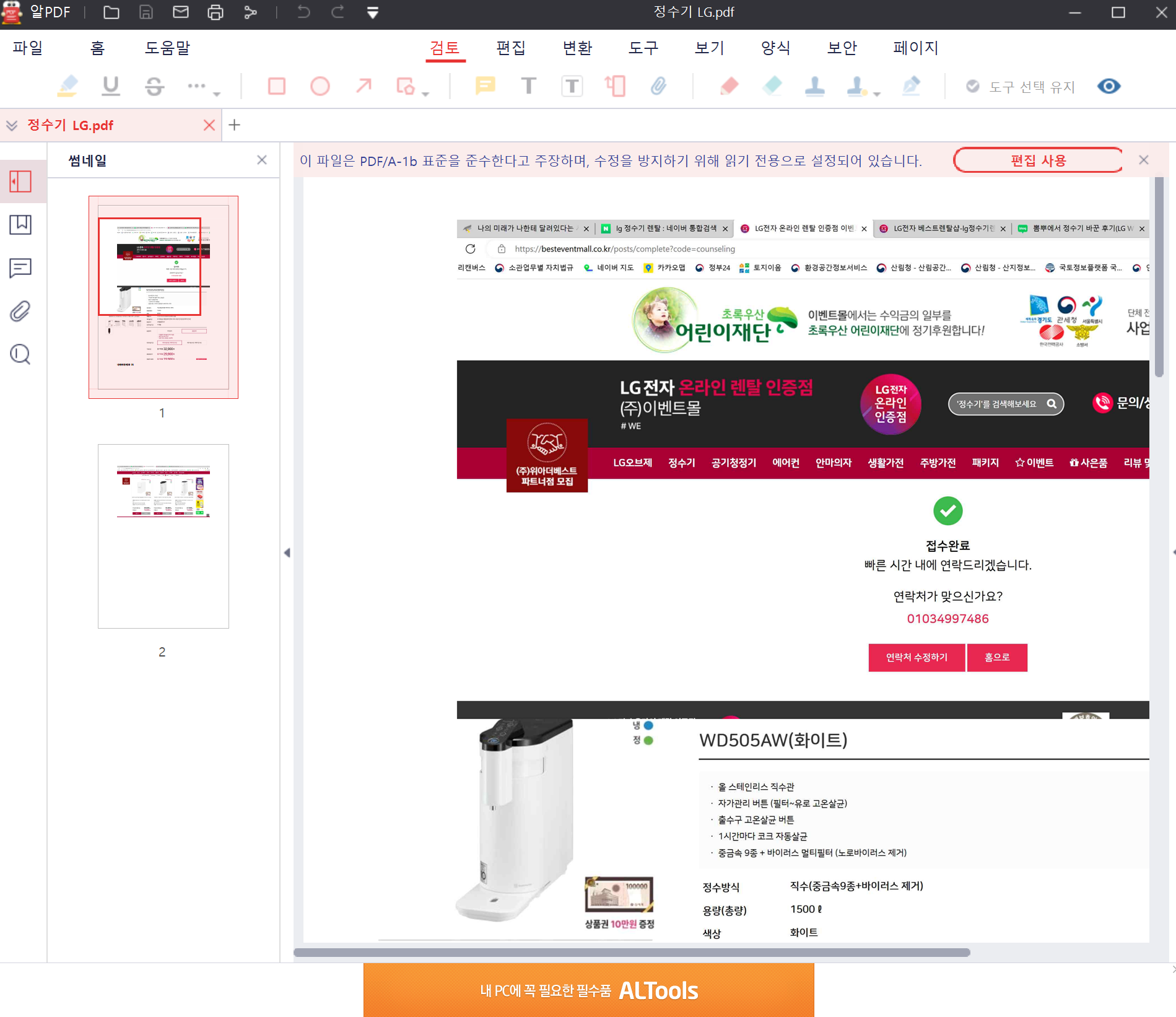Expand the document tab list chevron
Viewport: 1176px width, 1017px height.
12,125
